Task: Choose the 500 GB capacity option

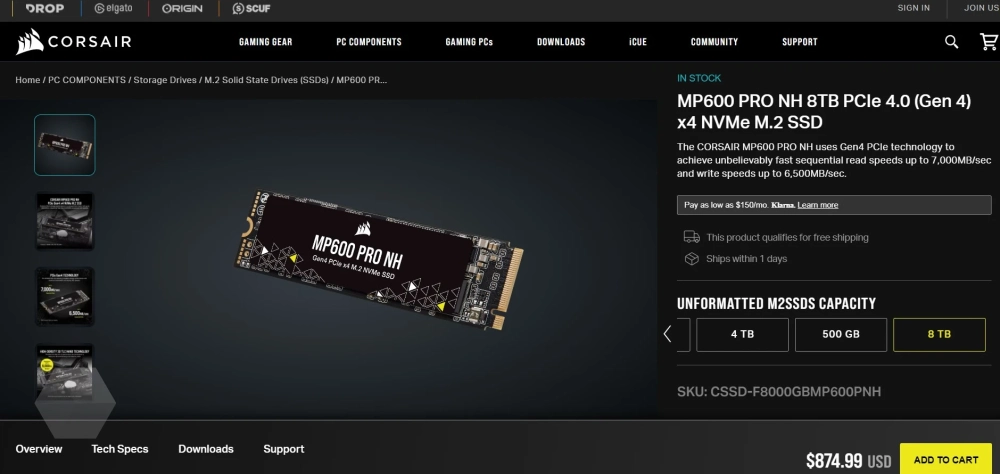Action: pyautogui.click(x=840, y=335)
